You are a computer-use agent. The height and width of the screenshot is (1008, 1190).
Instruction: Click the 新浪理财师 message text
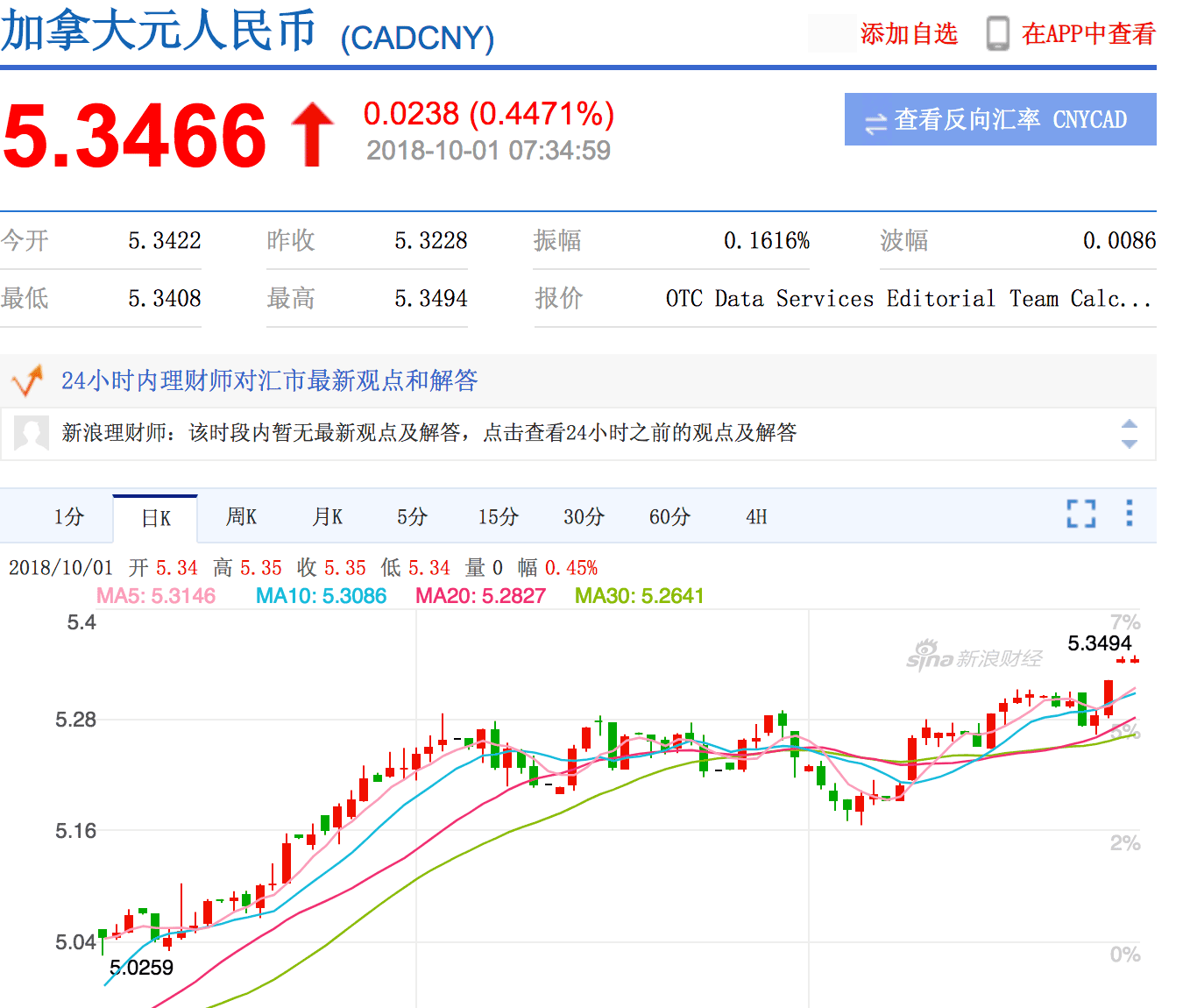(x=429, y=433)
